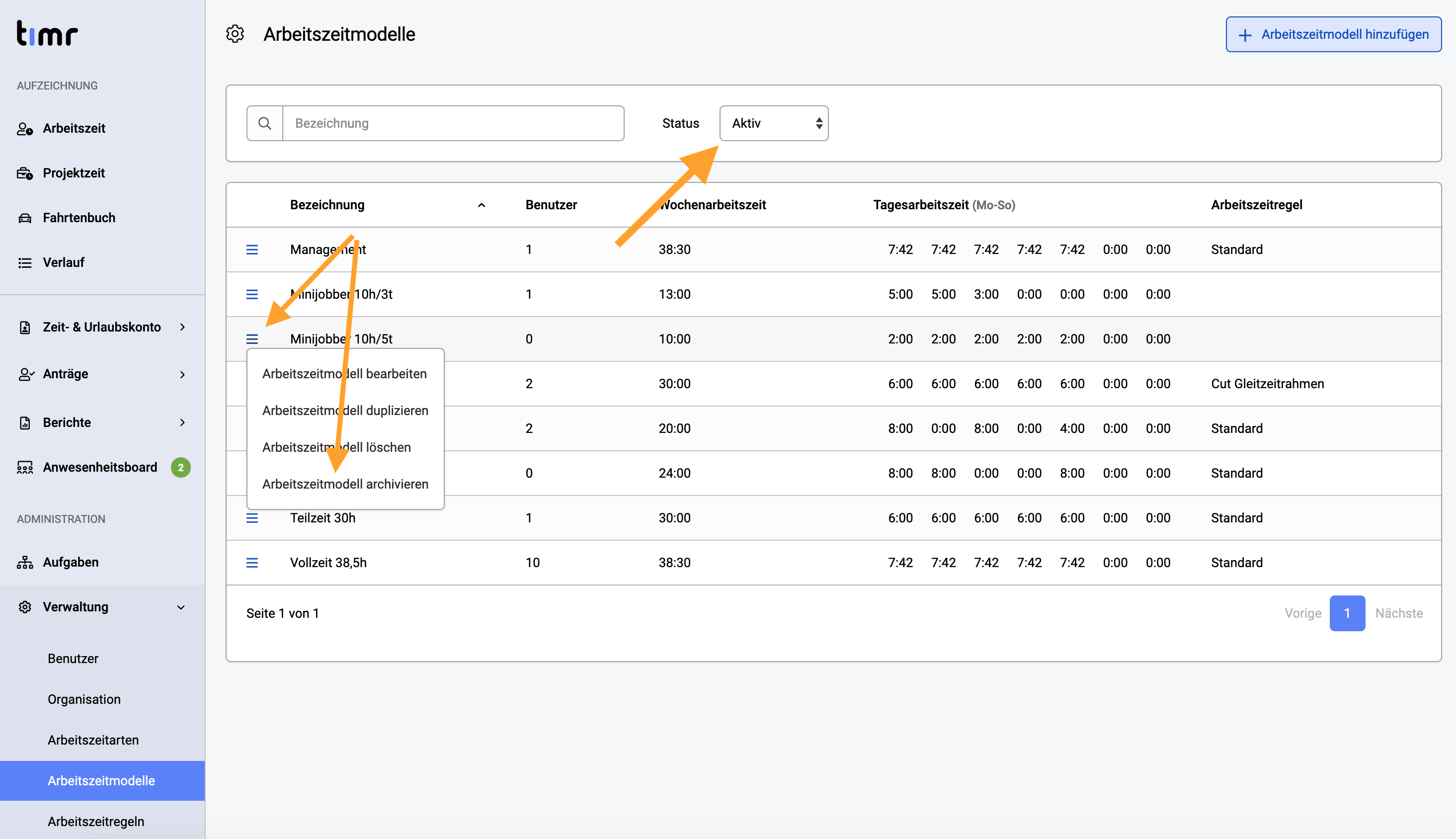The image size is (1456, 839).
Task: Open the row menu for Minijobber 10h/3t
Action: tap(252, 294)
